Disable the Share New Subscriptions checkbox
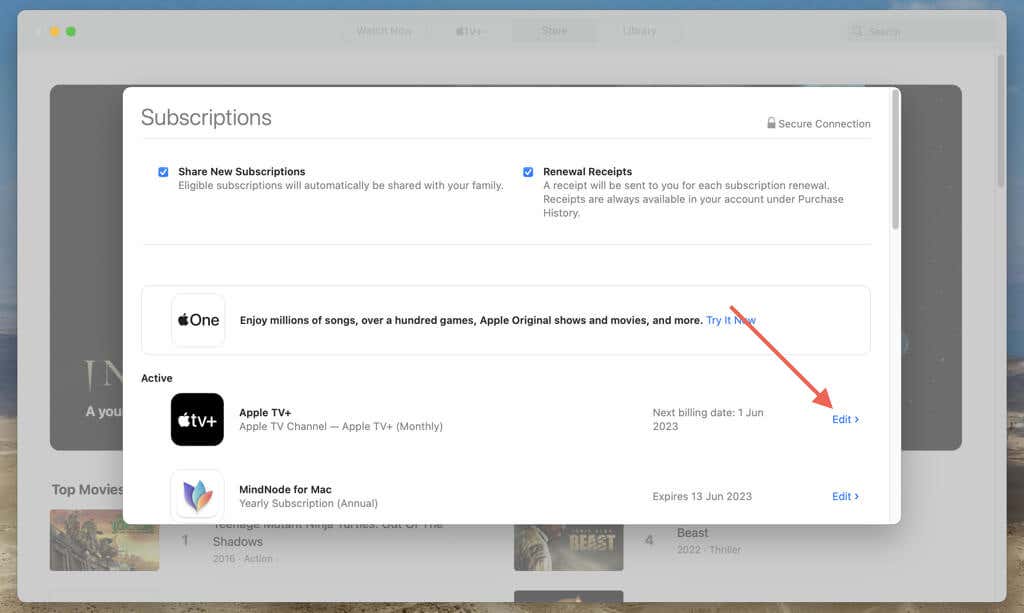The height and width of the screenshot is (613, 1024). coord(163,171)
